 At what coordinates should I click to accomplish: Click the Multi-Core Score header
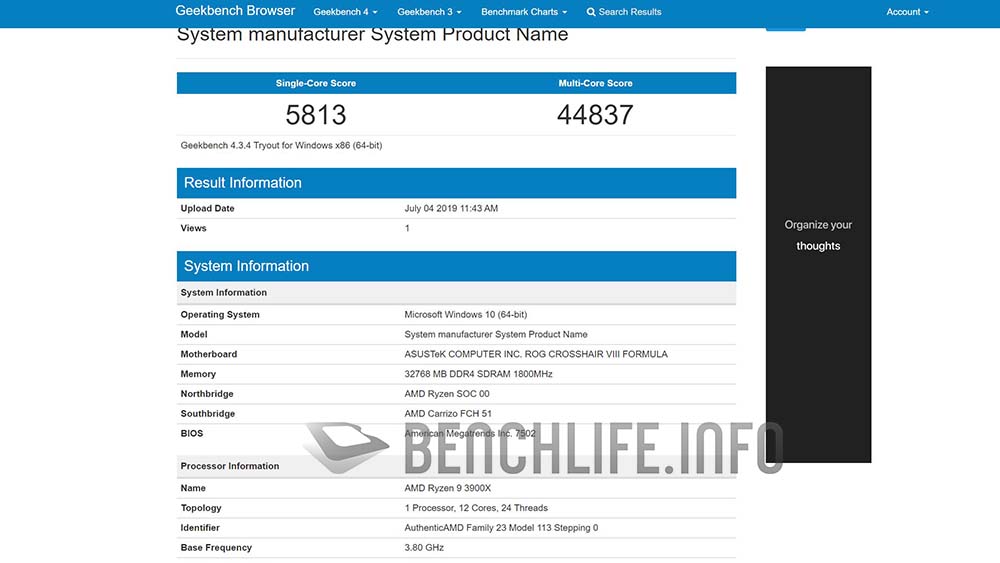[x=595, y=84]
